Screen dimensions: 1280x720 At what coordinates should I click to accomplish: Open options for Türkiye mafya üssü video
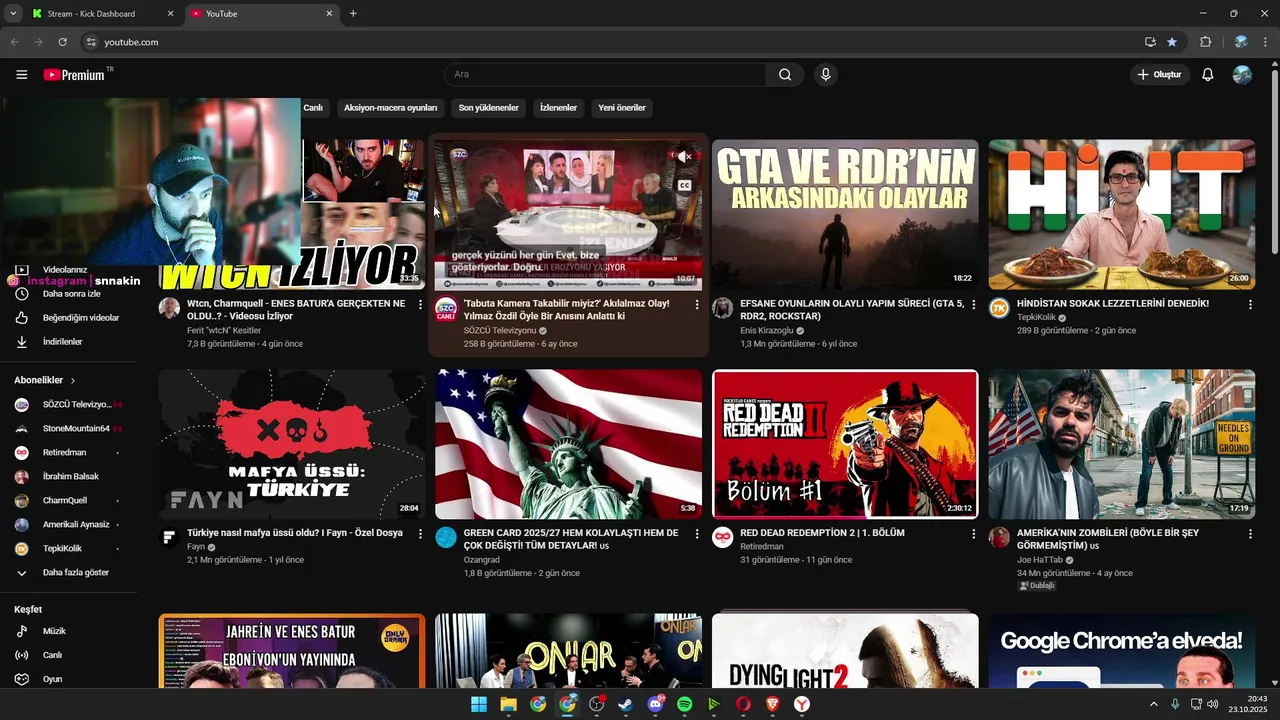pyautogui.click(x=420, y=534)
